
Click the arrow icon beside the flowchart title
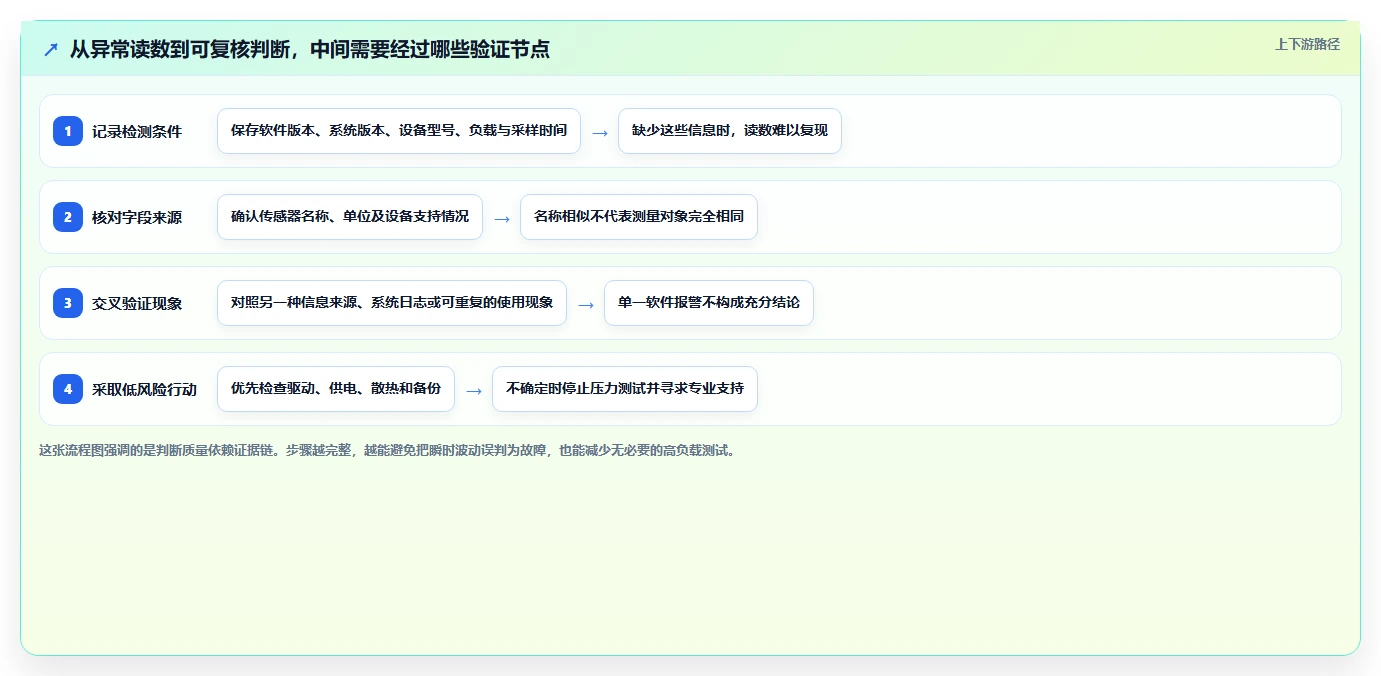tap(51, 49)
